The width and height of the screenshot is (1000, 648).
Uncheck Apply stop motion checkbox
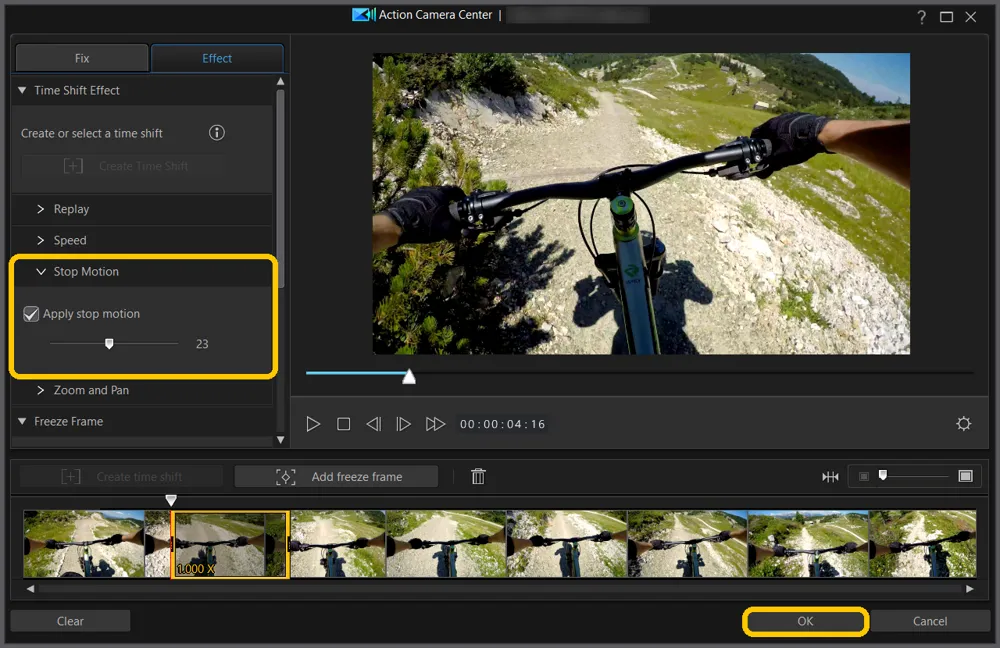[31, 314]
